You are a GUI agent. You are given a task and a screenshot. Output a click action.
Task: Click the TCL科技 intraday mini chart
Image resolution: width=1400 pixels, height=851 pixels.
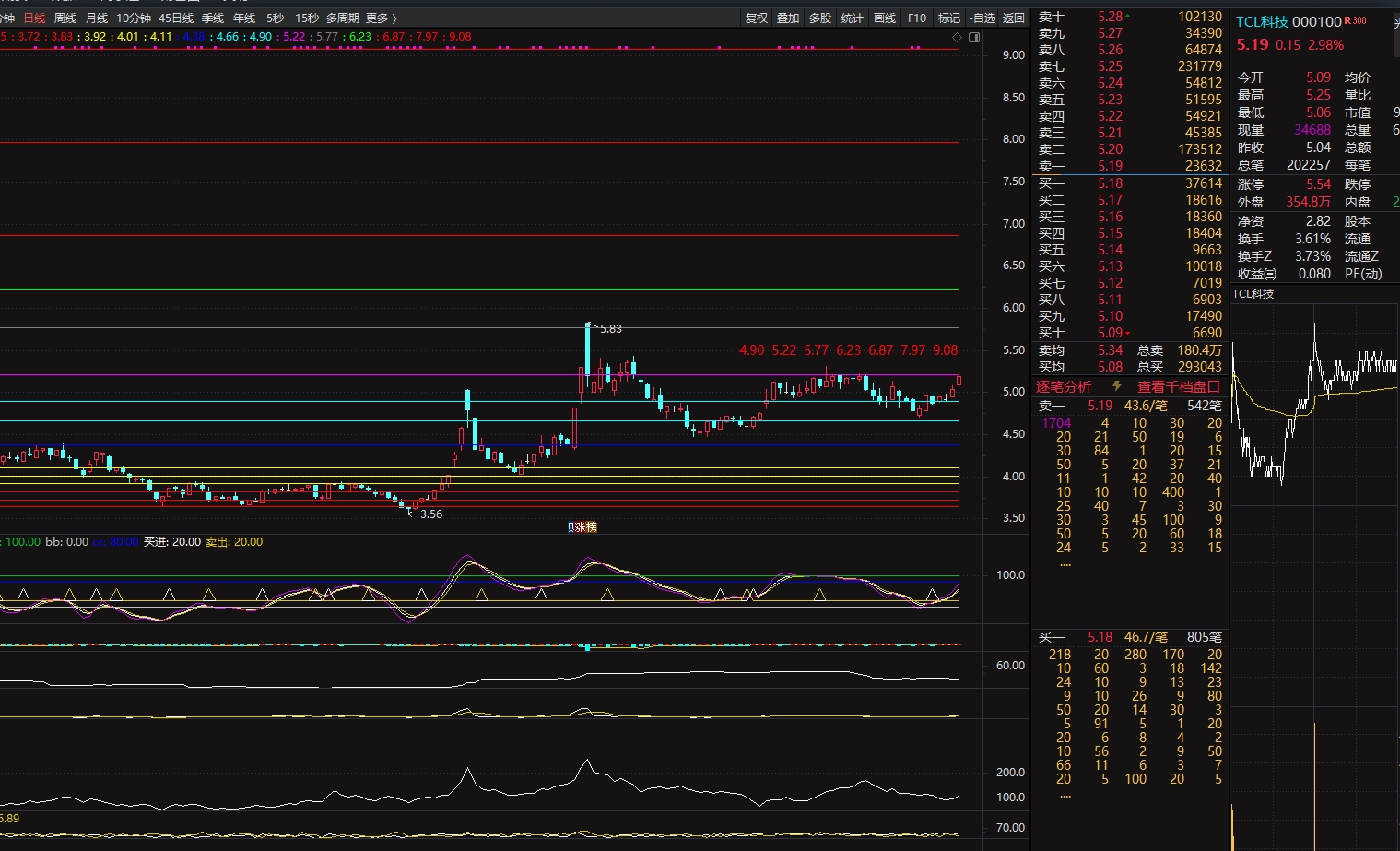pos(1314,406)
